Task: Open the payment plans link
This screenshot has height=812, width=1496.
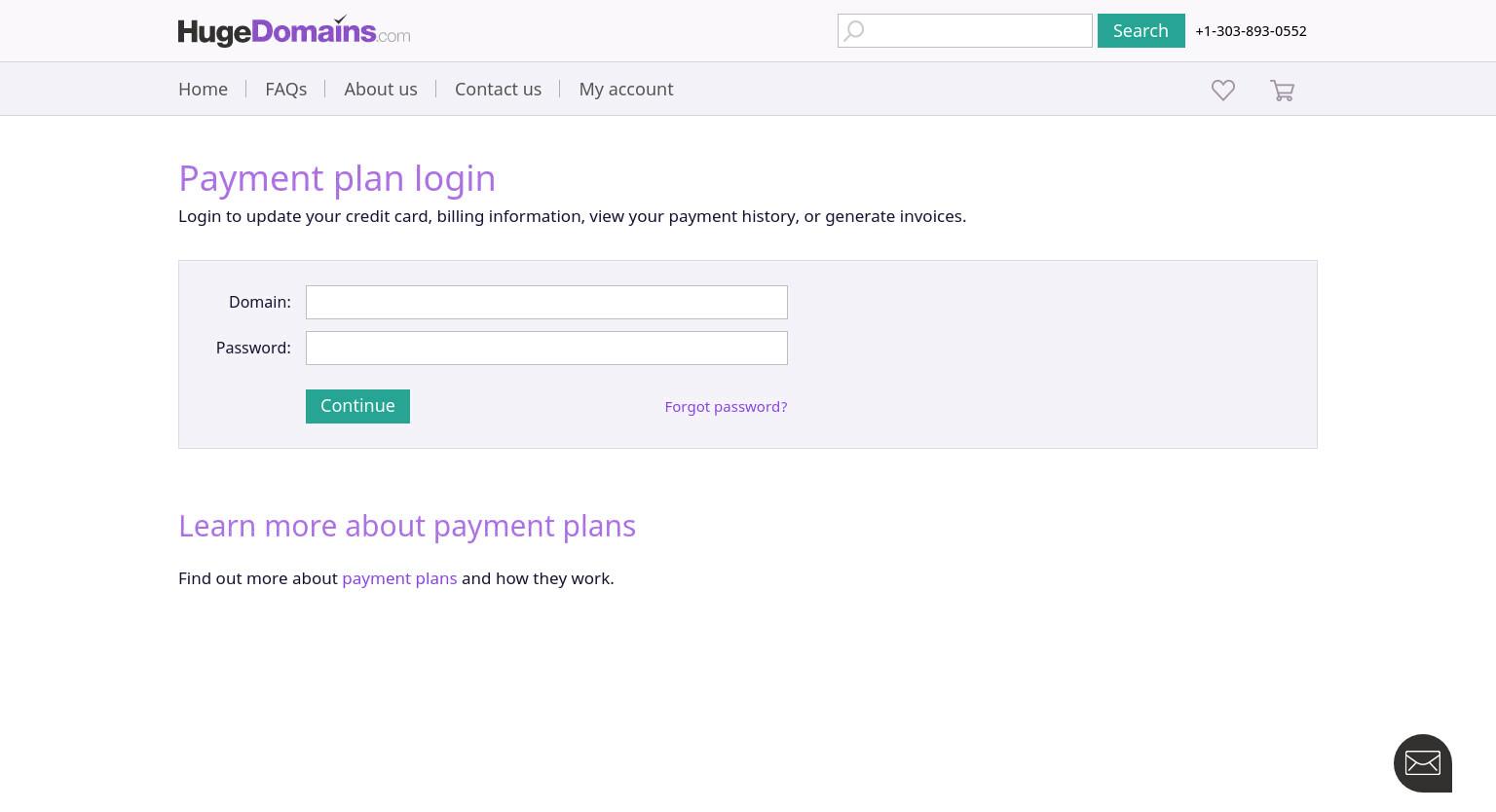Action: [x=399, y=578]
